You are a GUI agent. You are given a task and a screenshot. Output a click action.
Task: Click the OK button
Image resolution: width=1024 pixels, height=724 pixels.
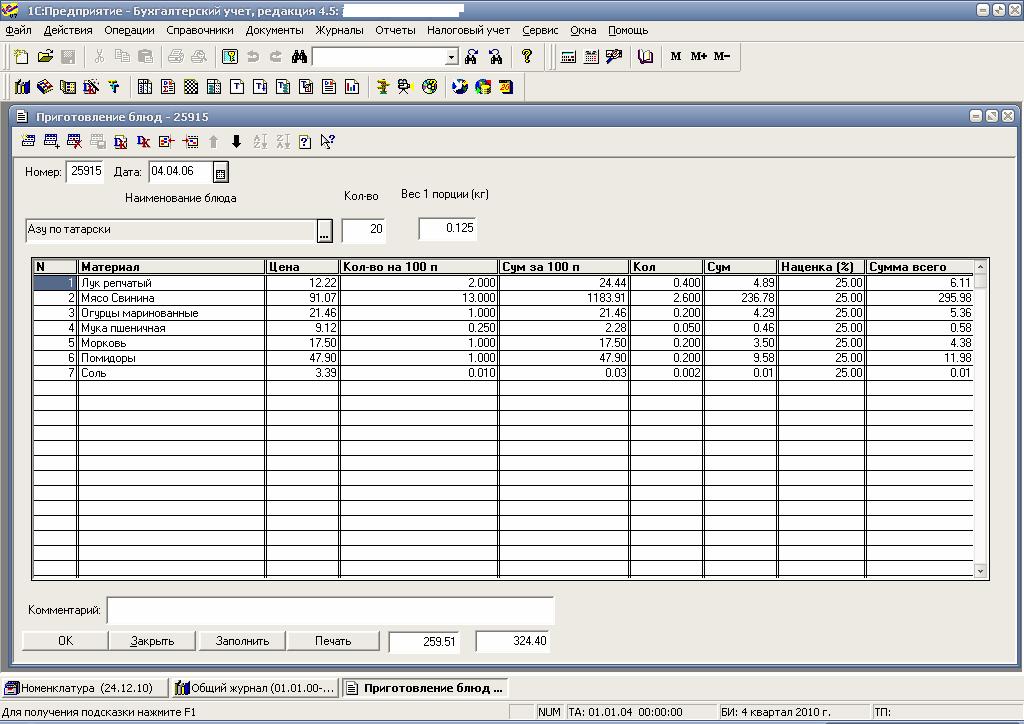tap(65, 641)
